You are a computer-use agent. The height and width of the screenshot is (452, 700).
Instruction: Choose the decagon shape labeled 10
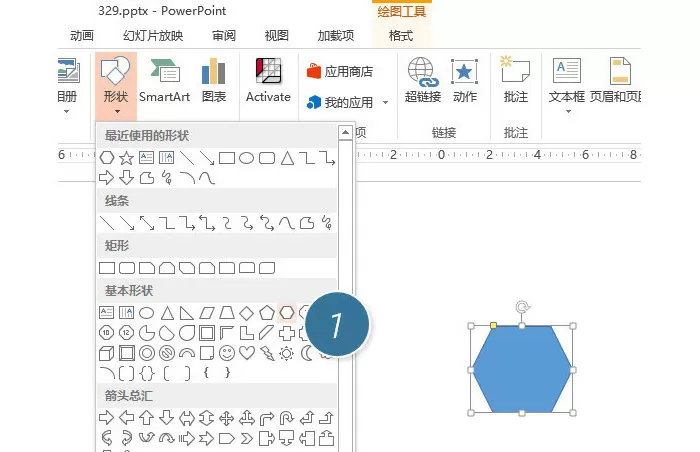(106, 333)
